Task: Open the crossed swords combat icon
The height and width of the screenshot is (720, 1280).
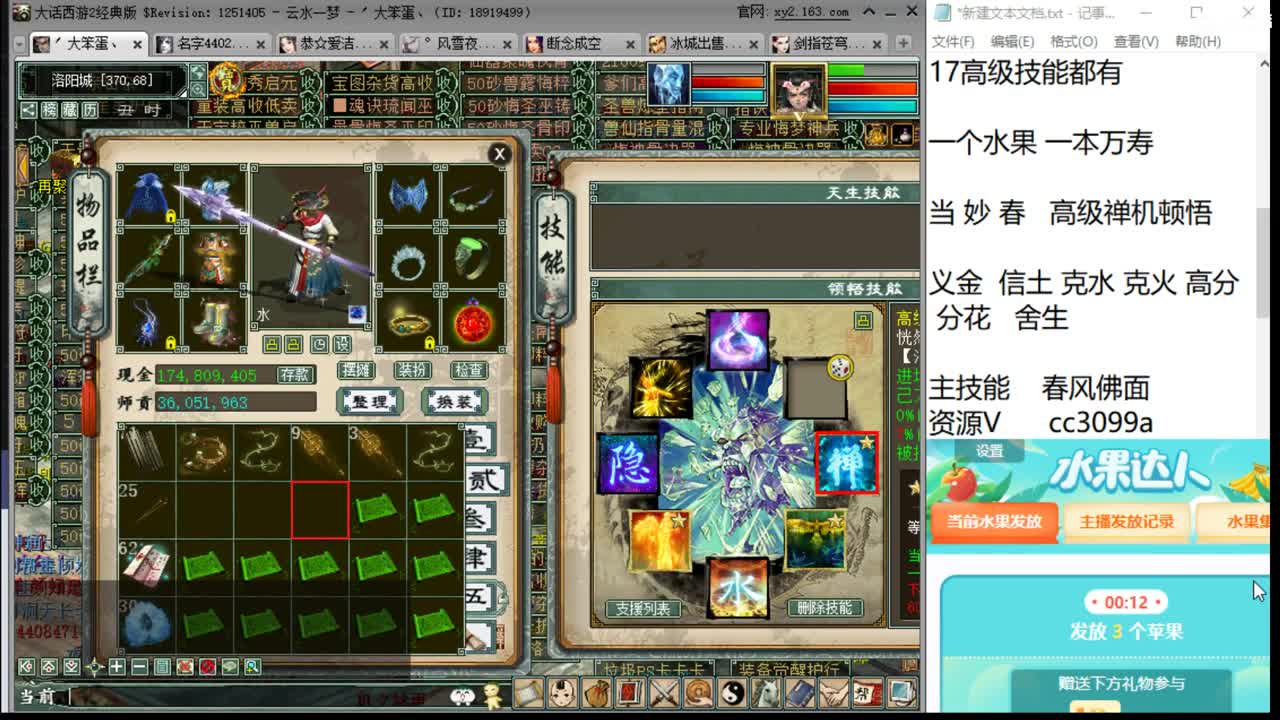Action: pyautogui.click(x=665, y=692)
